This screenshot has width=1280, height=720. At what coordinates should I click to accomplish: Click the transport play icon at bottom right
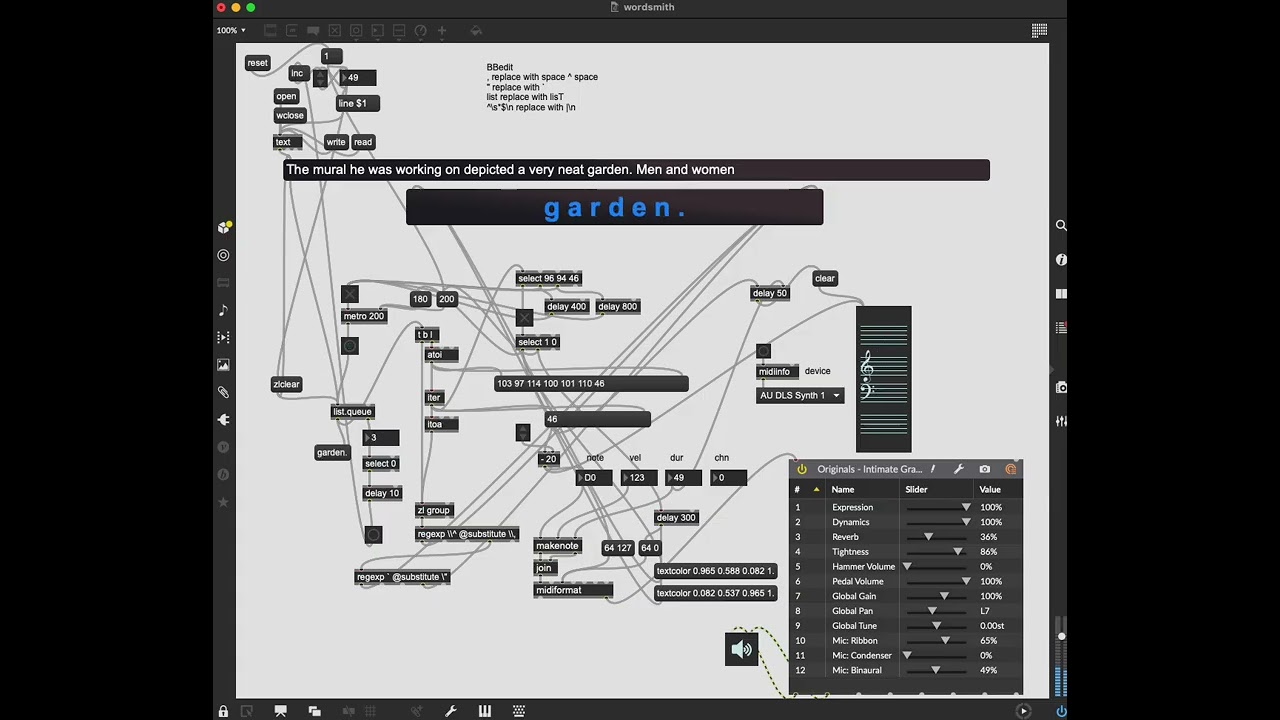pyautogui.click(x=1023, y=711)
